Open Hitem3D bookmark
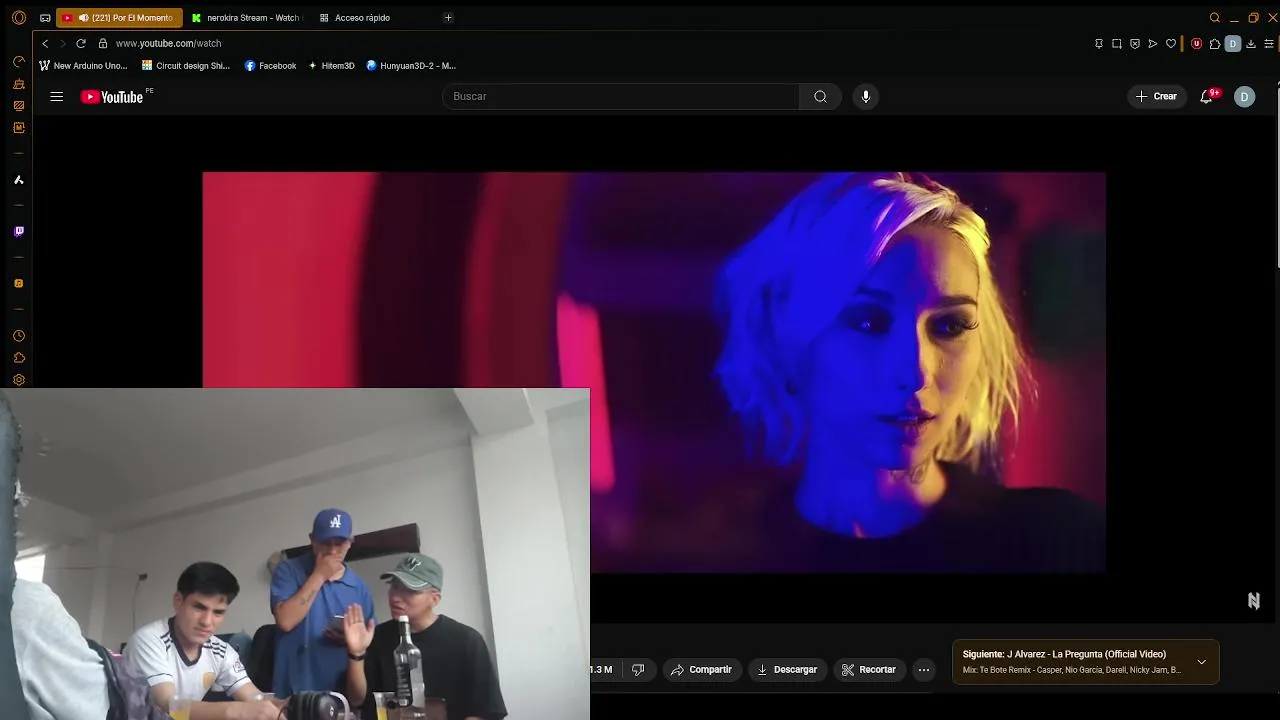 (331, 66)
